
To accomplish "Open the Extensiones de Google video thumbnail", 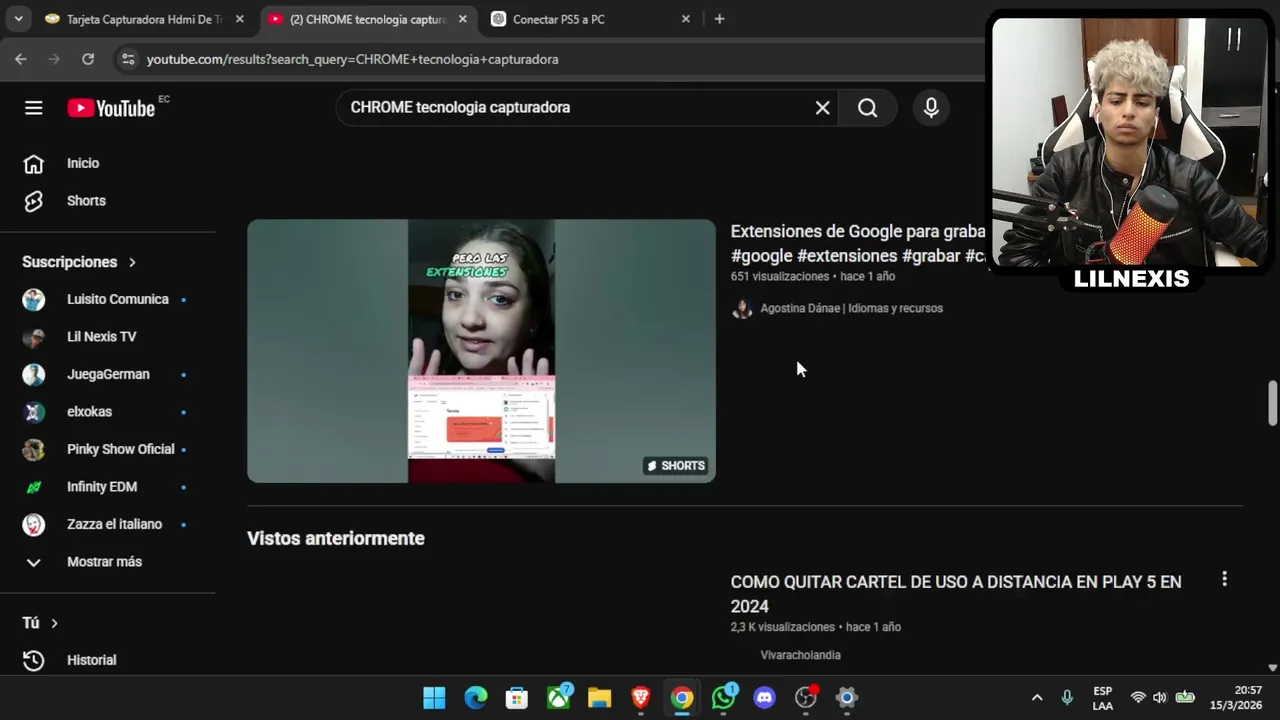I will tap(481, 351).
